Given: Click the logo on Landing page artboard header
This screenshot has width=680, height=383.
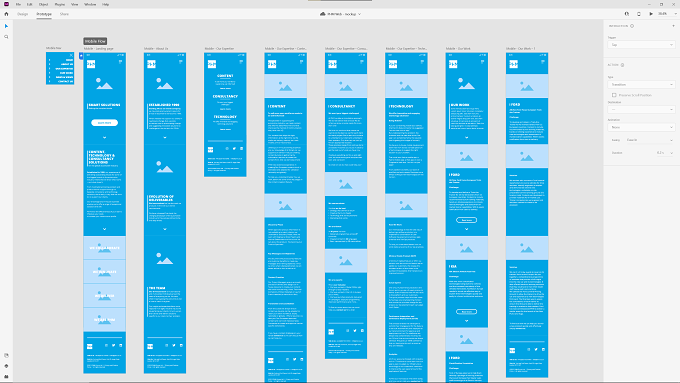Looking at the screenshot, I should coord(91,64).
